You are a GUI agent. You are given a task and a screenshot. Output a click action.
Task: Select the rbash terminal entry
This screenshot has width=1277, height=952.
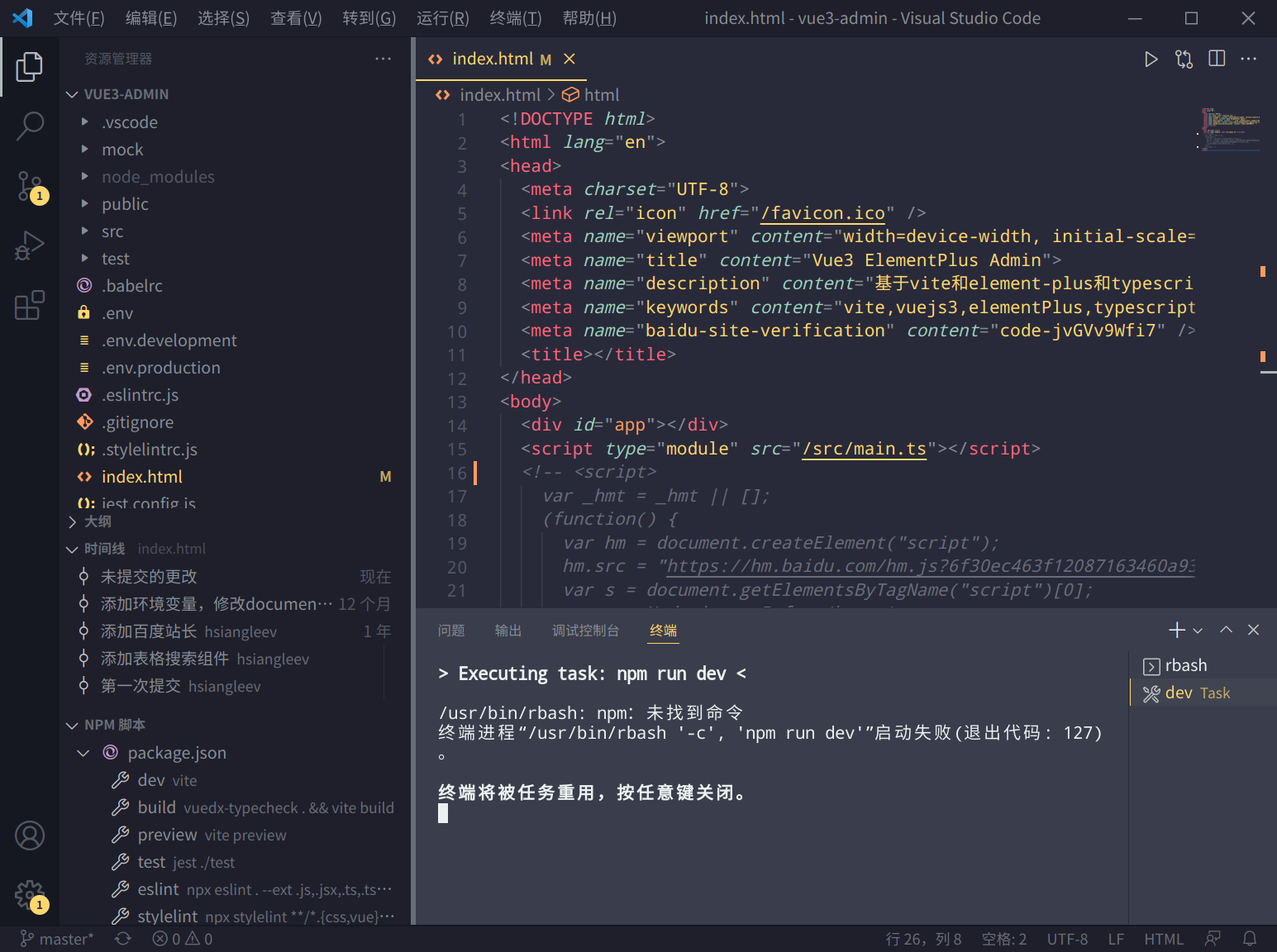tap(1203, 666)
